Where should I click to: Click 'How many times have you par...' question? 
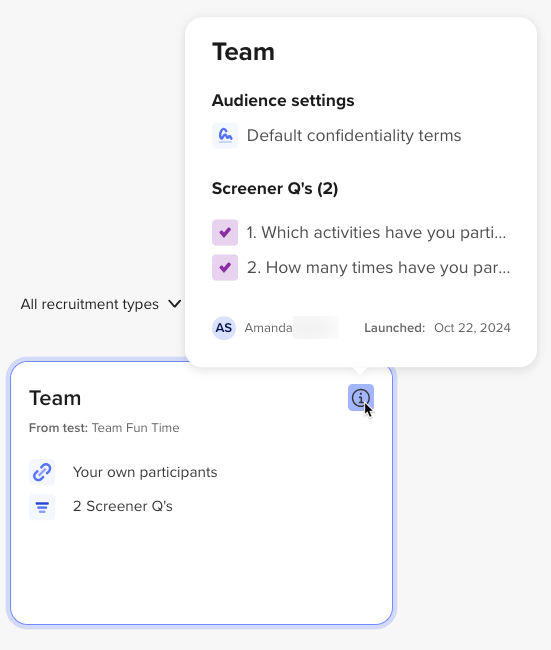pos(378,267)
